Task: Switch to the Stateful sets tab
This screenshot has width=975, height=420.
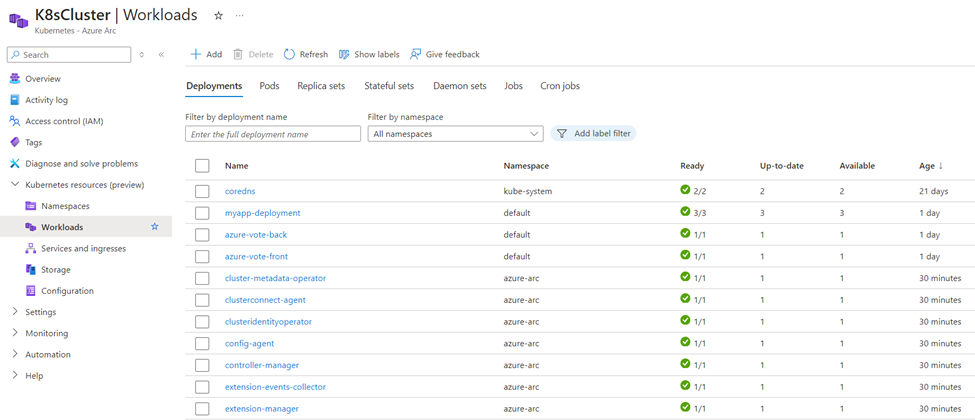Action: 389,86
